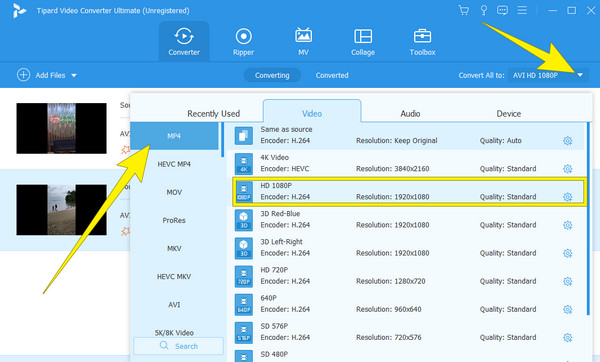Click the 3D Red-Blue preset icon
Viewport: 600px width, 362px height.
click(x=244, y=220)
